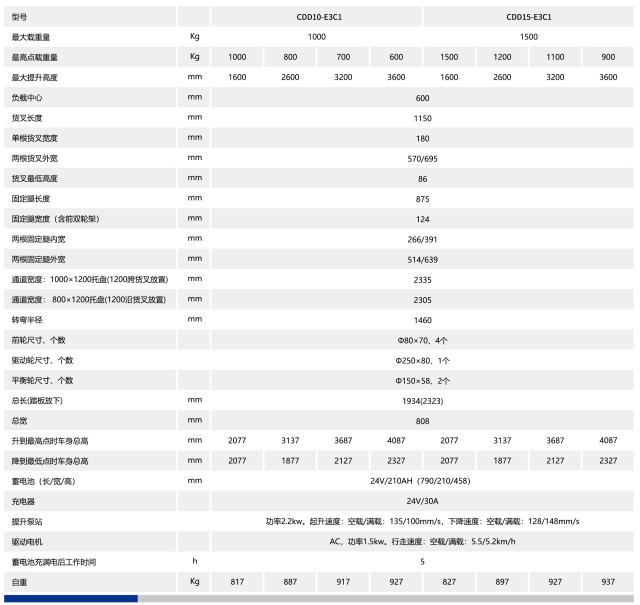Click the 600 value in 负载中心 row
This screenshot has height=605, width=640.
click(422, 98)
